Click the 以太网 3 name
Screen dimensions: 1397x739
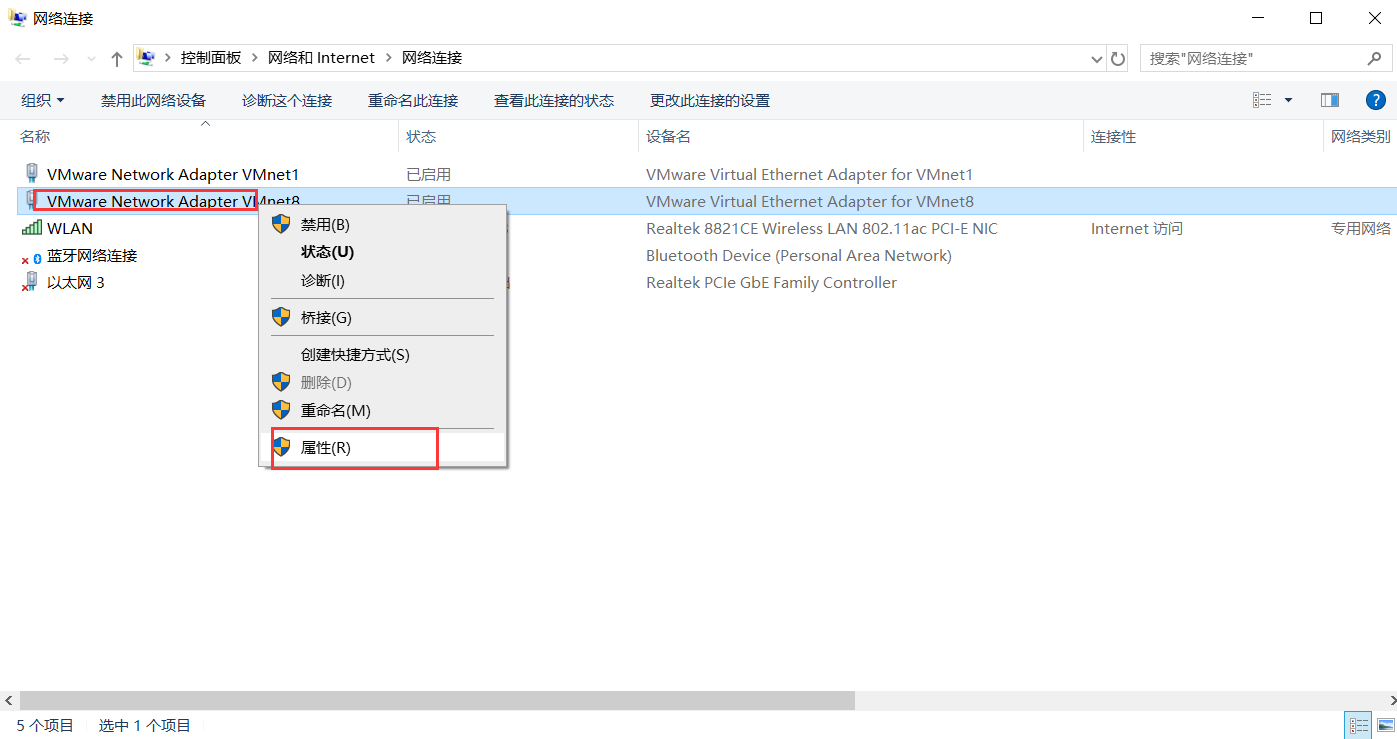76,283
